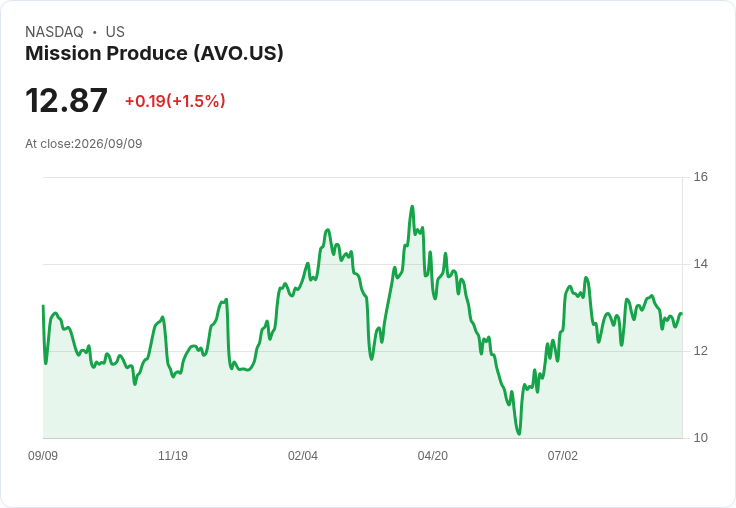Click the Mission Produce (AVO.US) title
Image resolution: width=736 pixels, height=508 pixels.
154,54
